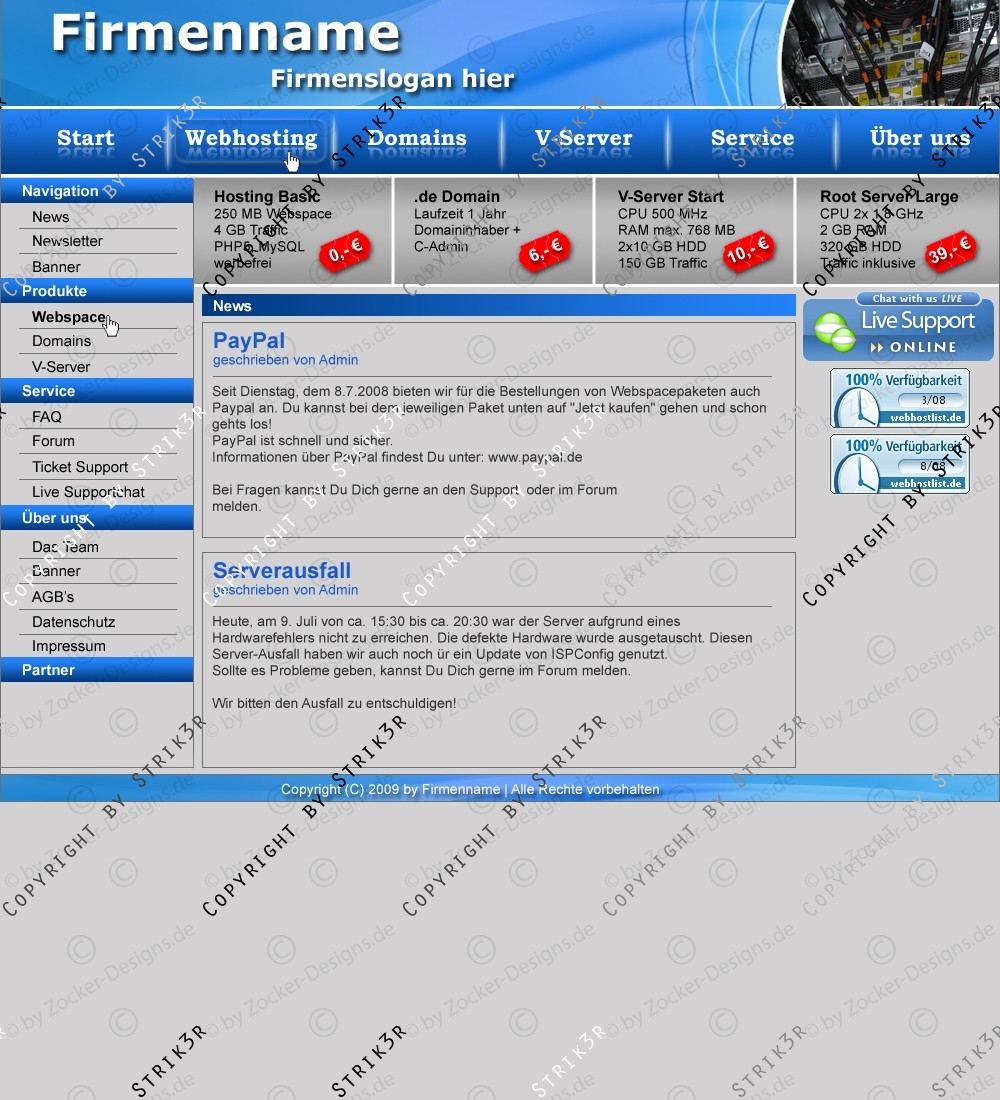The width and height of the screenshot is (1000, 1100).
Task: Select Webspace under Produkte in the sidebar
Action: pyautogui.click(x=68, y=317)
